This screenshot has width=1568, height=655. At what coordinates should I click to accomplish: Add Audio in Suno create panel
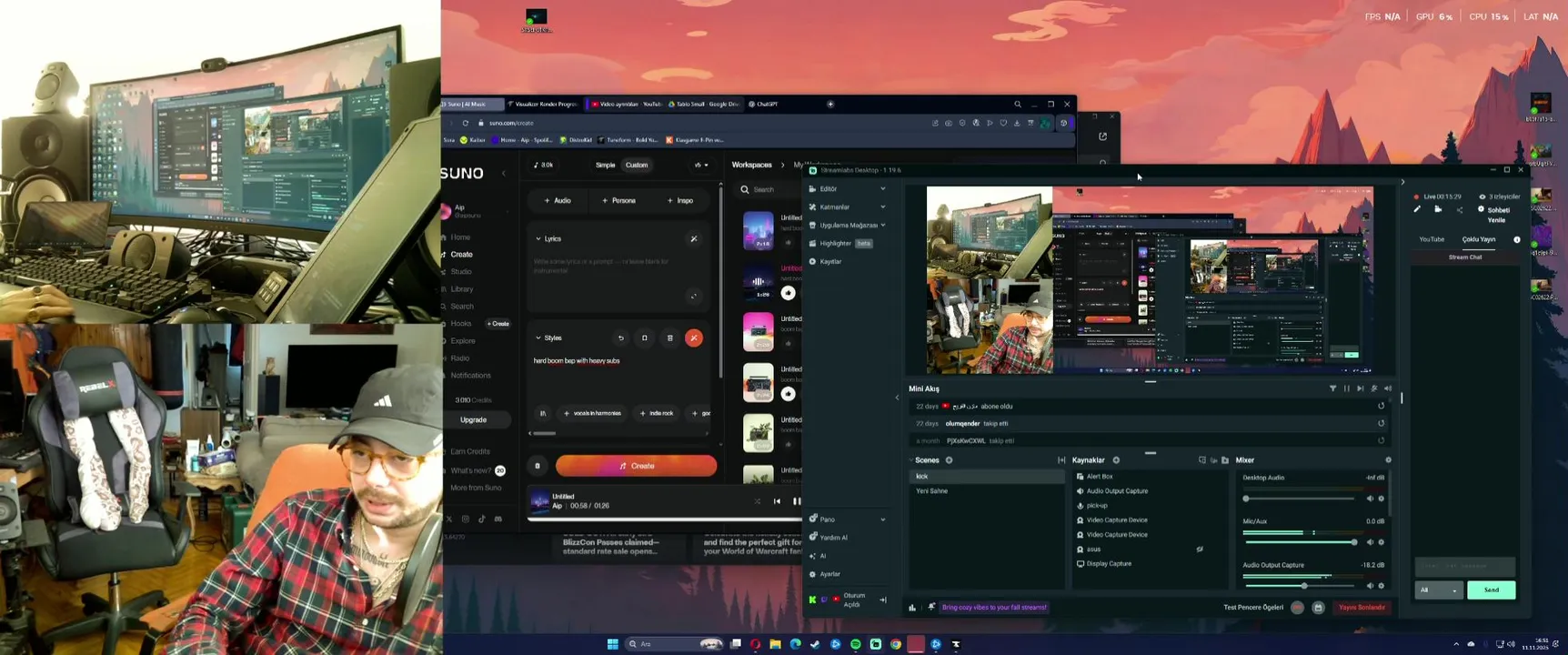coord(558,201)
